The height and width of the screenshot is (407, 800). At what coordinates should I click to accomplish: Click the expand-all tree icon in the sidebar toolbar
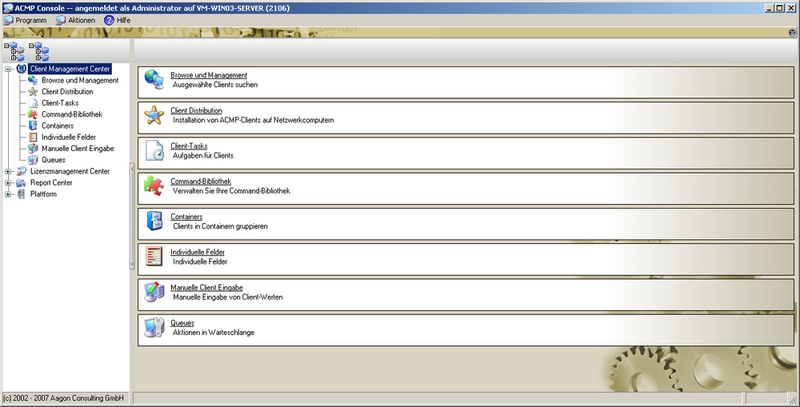pyautogui.click(x=14, y=52)
